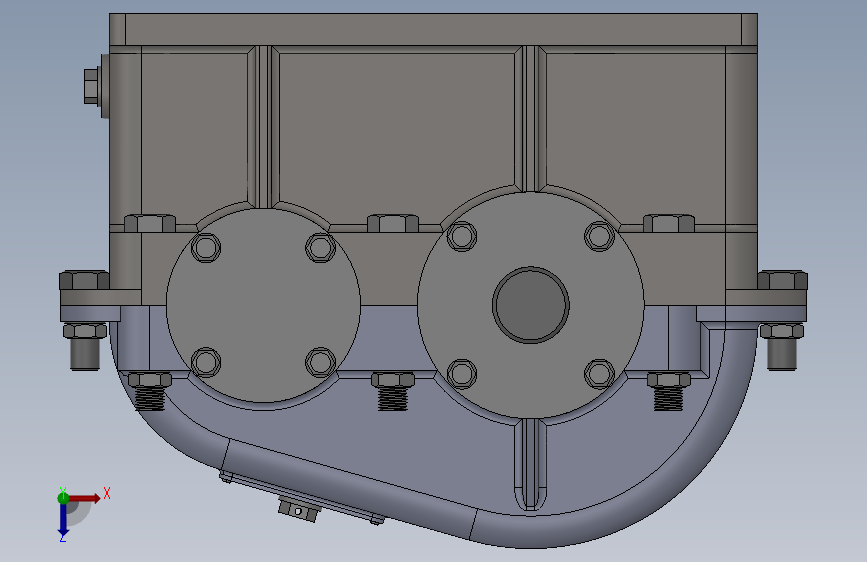Image resolution: width=867 pixels, height=562 pixels.
Task: Select the upper hex bolt head between the covers
Action: coord(393,223)
